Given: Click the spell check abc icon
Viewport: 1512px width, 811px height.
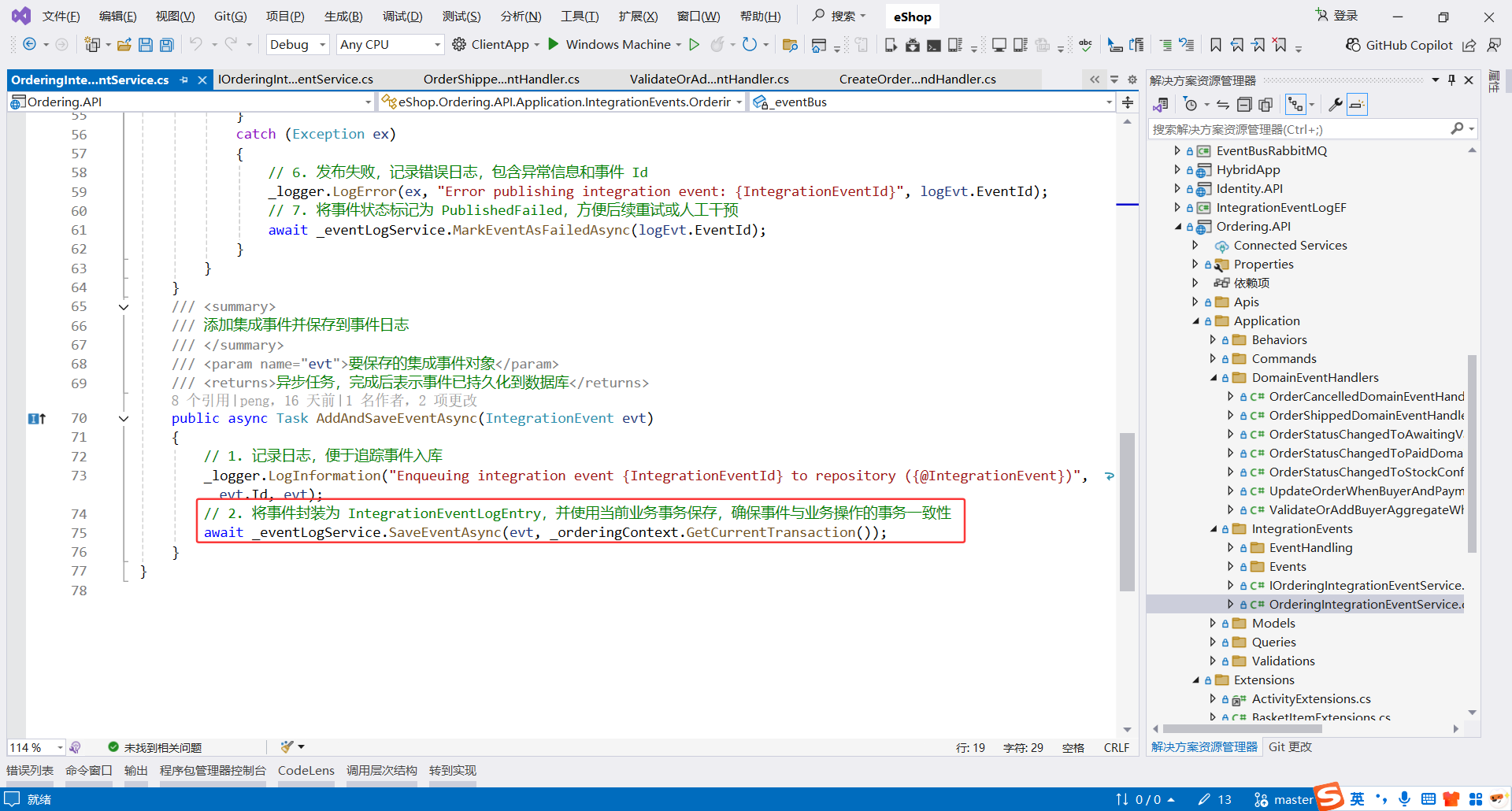Looking at the screenshot, I should pos(1086,45).
